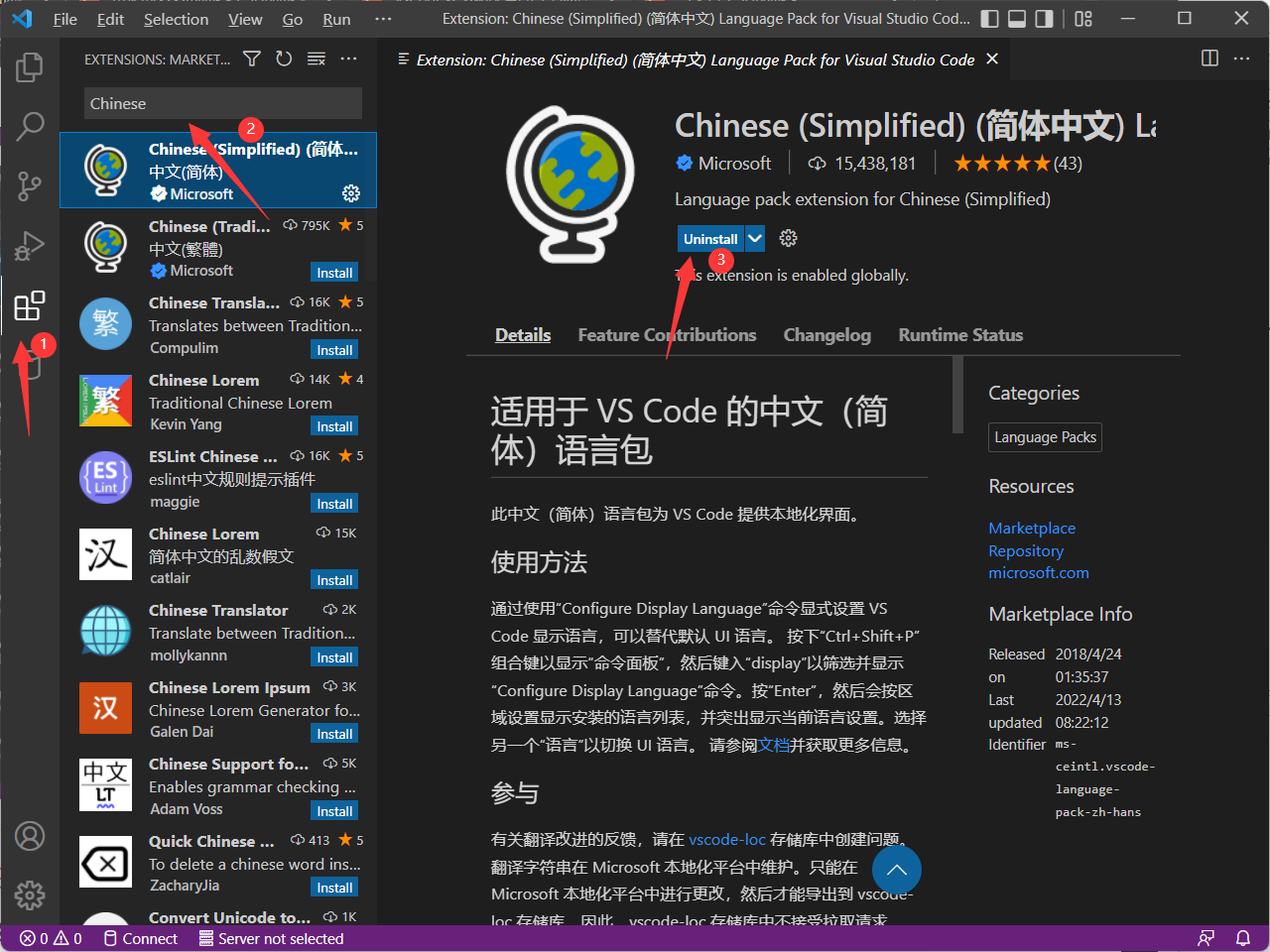Click the Microsoft publisher name
The width and height of the screenshot is (1270, 952).
734,164
